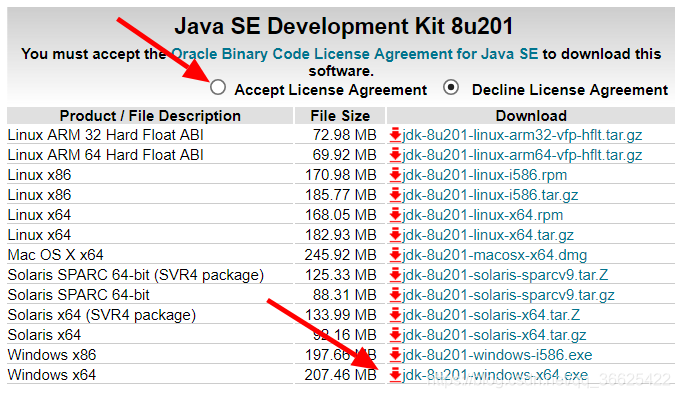Click the 170.98 MB file size

(x=340, y=175)
